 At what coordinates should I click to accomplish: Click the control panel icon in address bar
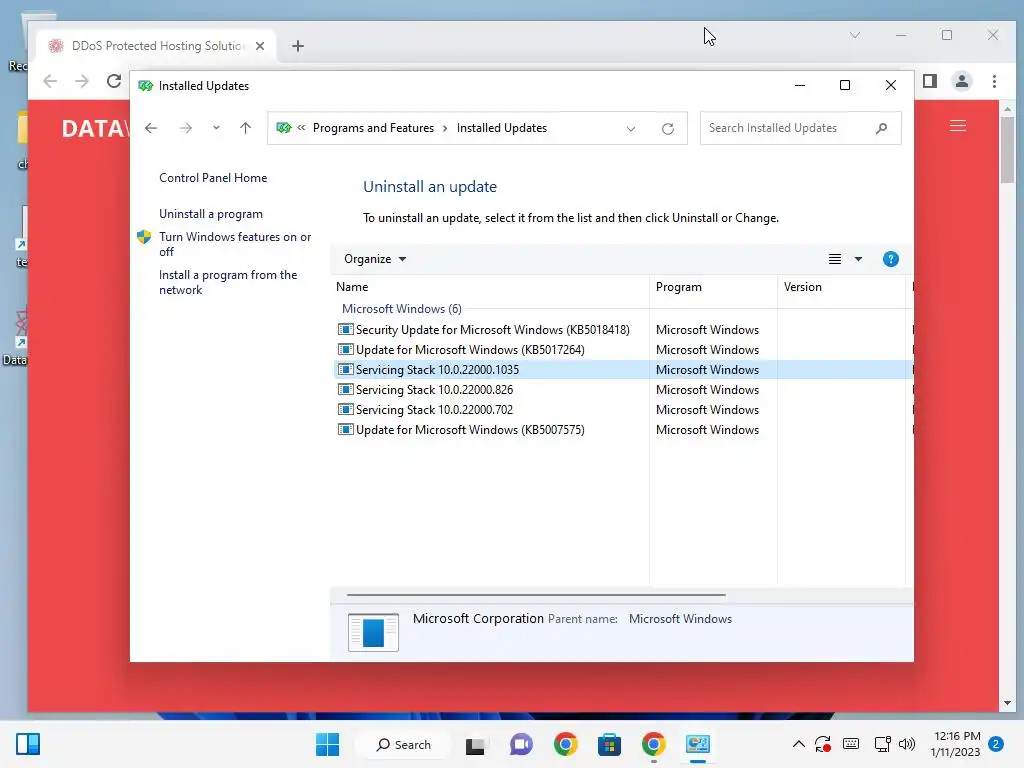pyautogui.click(x=283, y=128)
